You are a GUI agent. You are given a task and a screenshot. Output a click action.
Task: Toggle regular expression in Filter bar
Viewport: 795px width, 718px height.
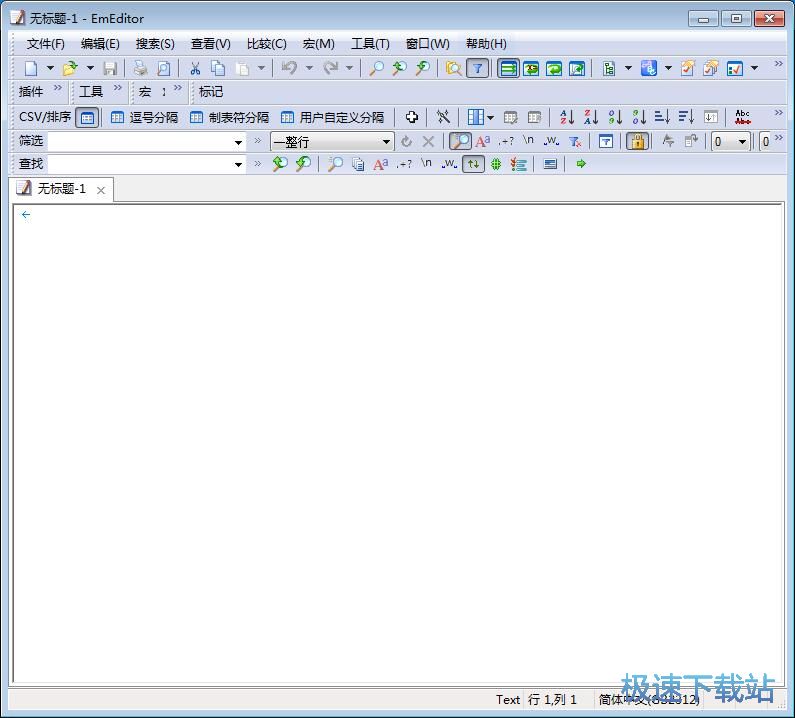pyautogui.click(x=505, y=141)
